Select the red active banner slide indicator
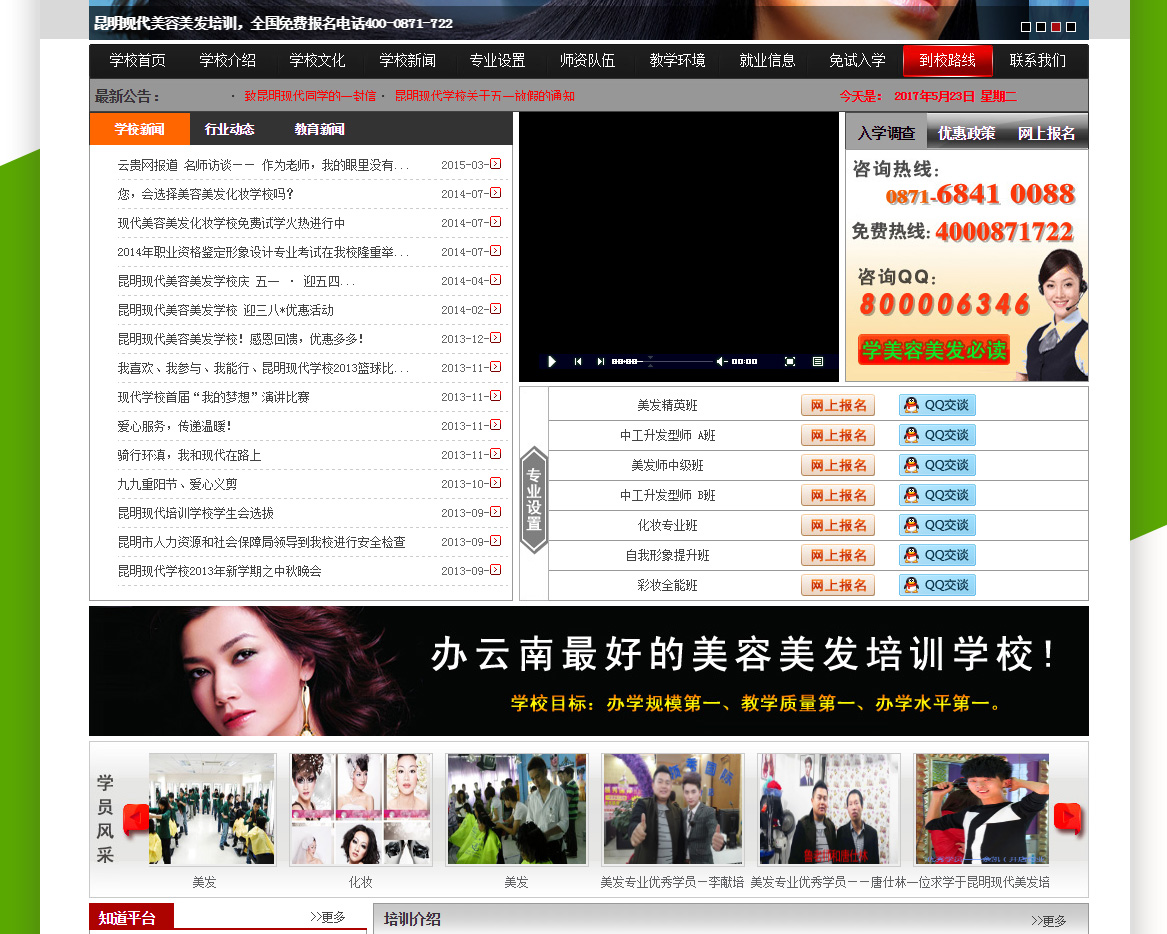The image size is (1167, 934). tap(1056, 27)
